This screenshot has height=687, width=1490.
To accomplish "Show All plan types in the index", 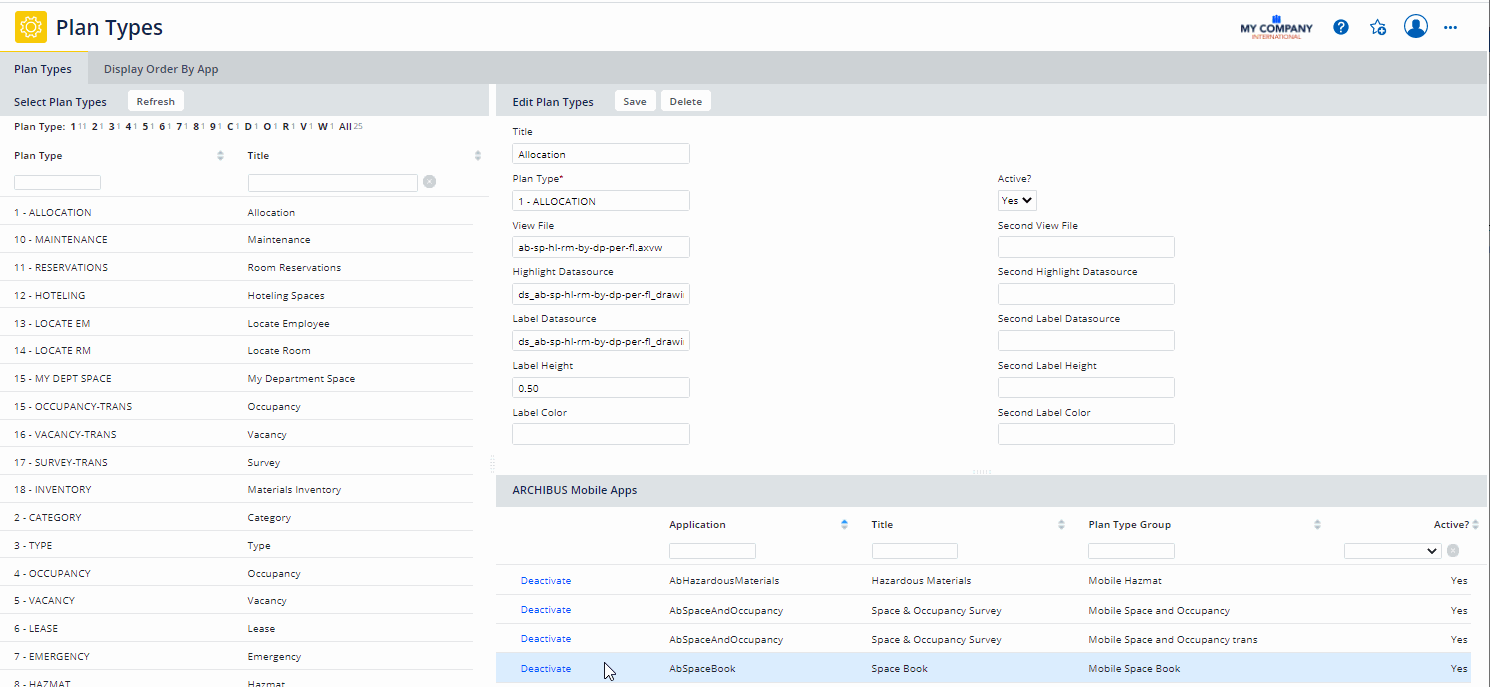I will (x=345, y=127).
